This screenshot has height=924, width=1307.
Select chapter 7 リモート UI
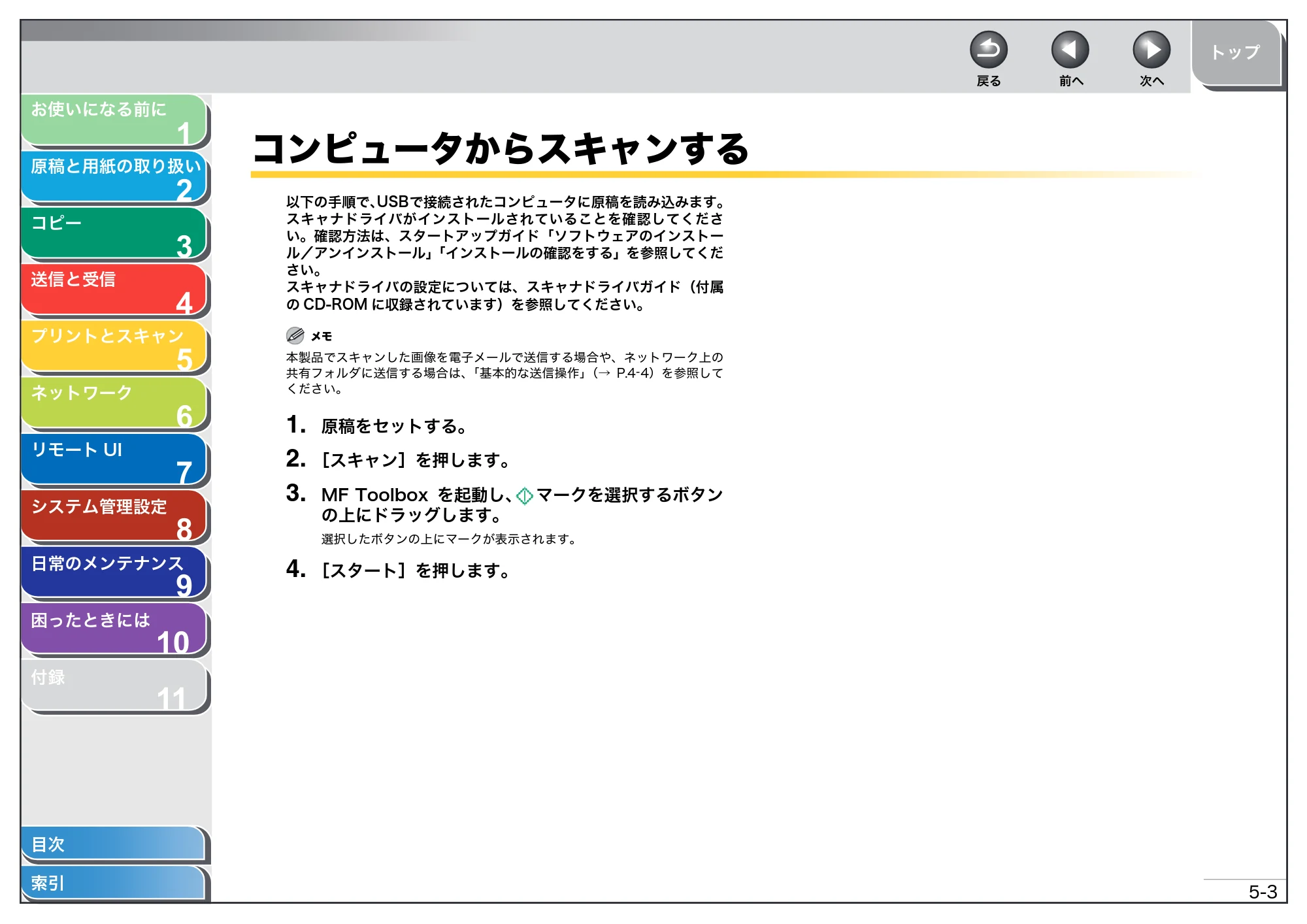pyautogui.click(x=114, y=460)
